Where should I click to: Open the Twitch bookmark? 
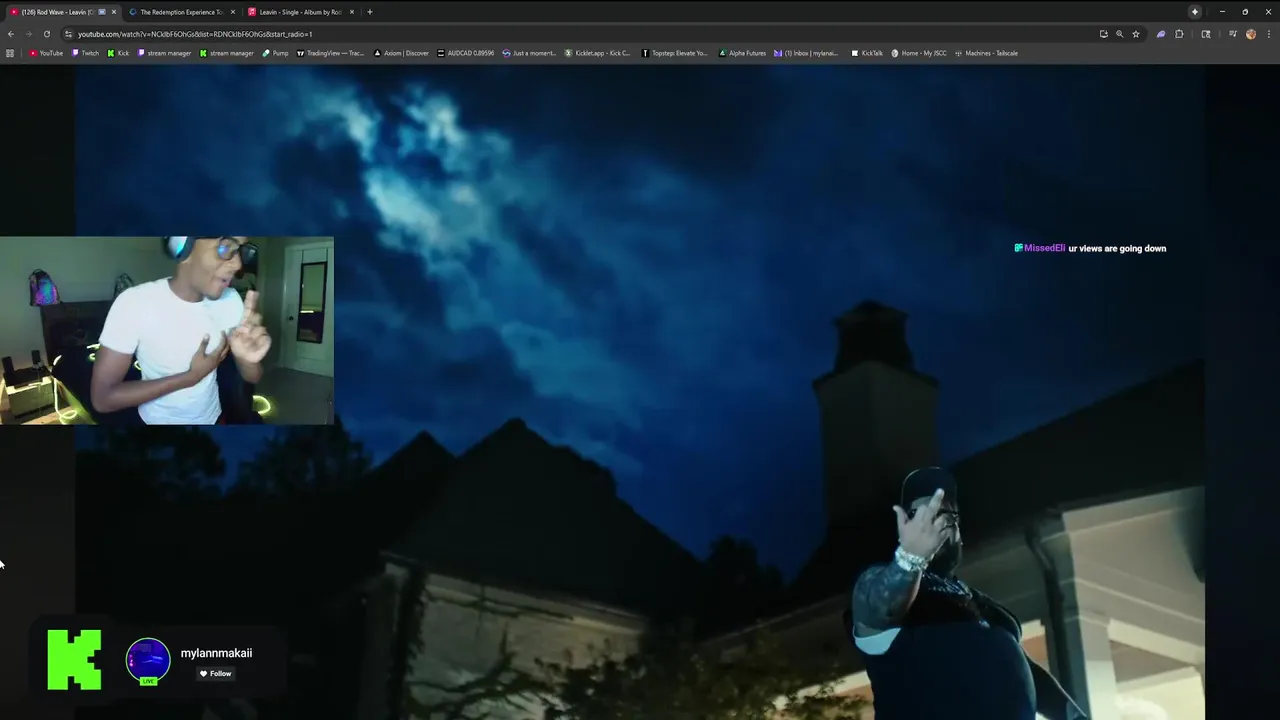coord(86,53)
